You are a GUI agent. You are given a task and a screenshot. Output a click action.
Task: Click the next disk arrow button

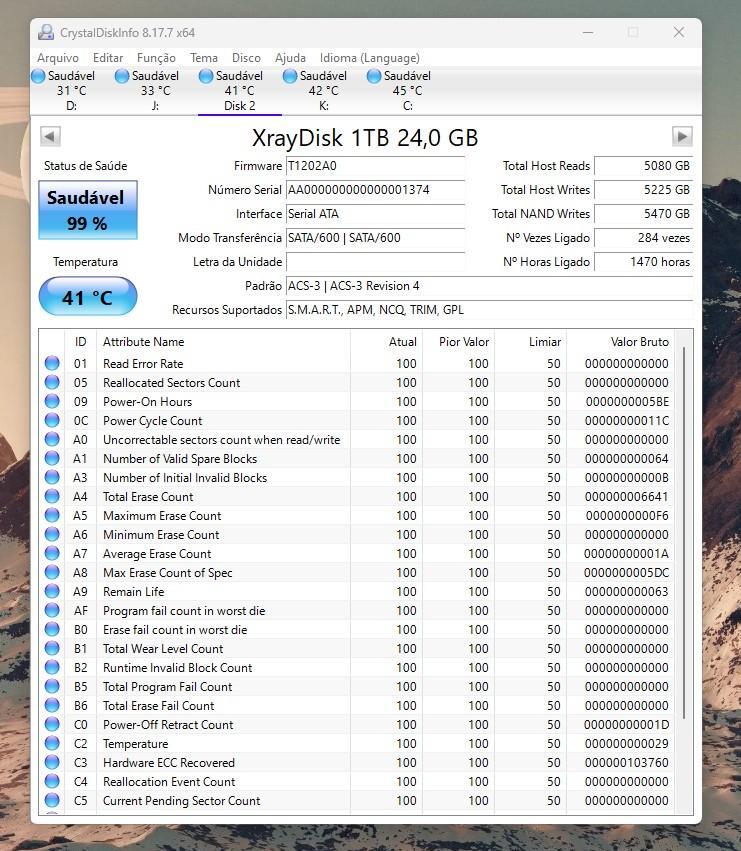tap(682, 136)
